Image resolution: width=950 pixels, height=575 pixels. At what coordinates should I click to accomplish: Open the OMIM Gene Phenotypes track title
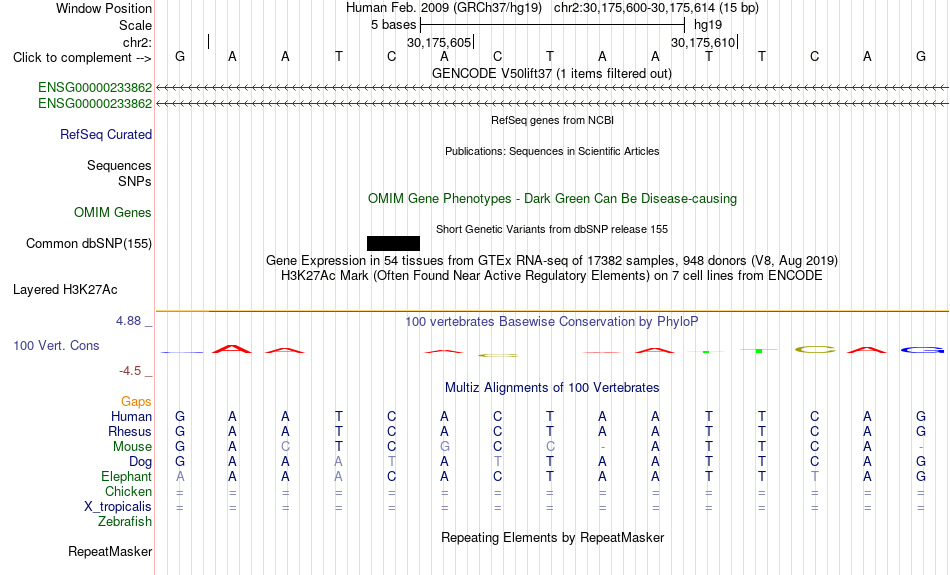(x=553, y=199)
